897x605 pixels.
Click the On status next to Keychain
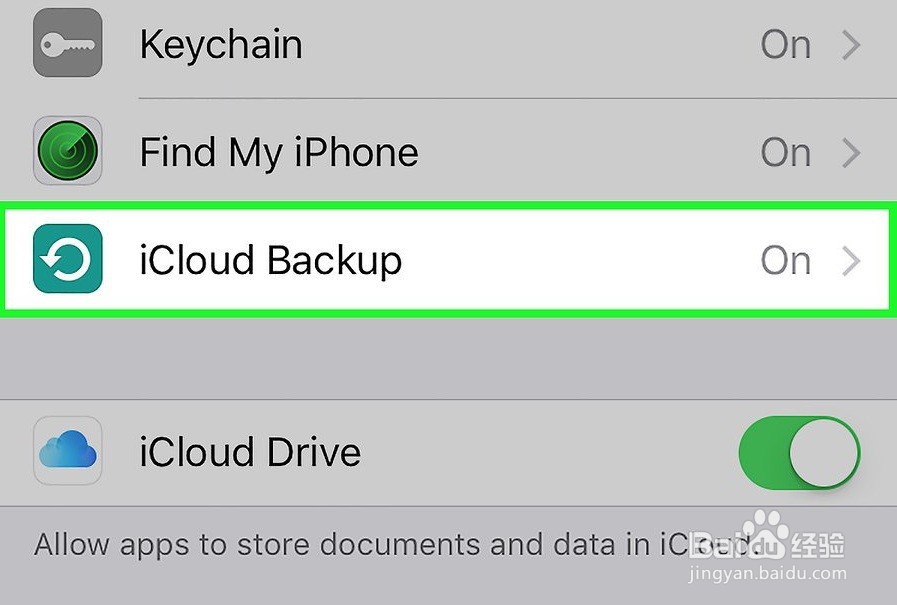click(785, 45)
